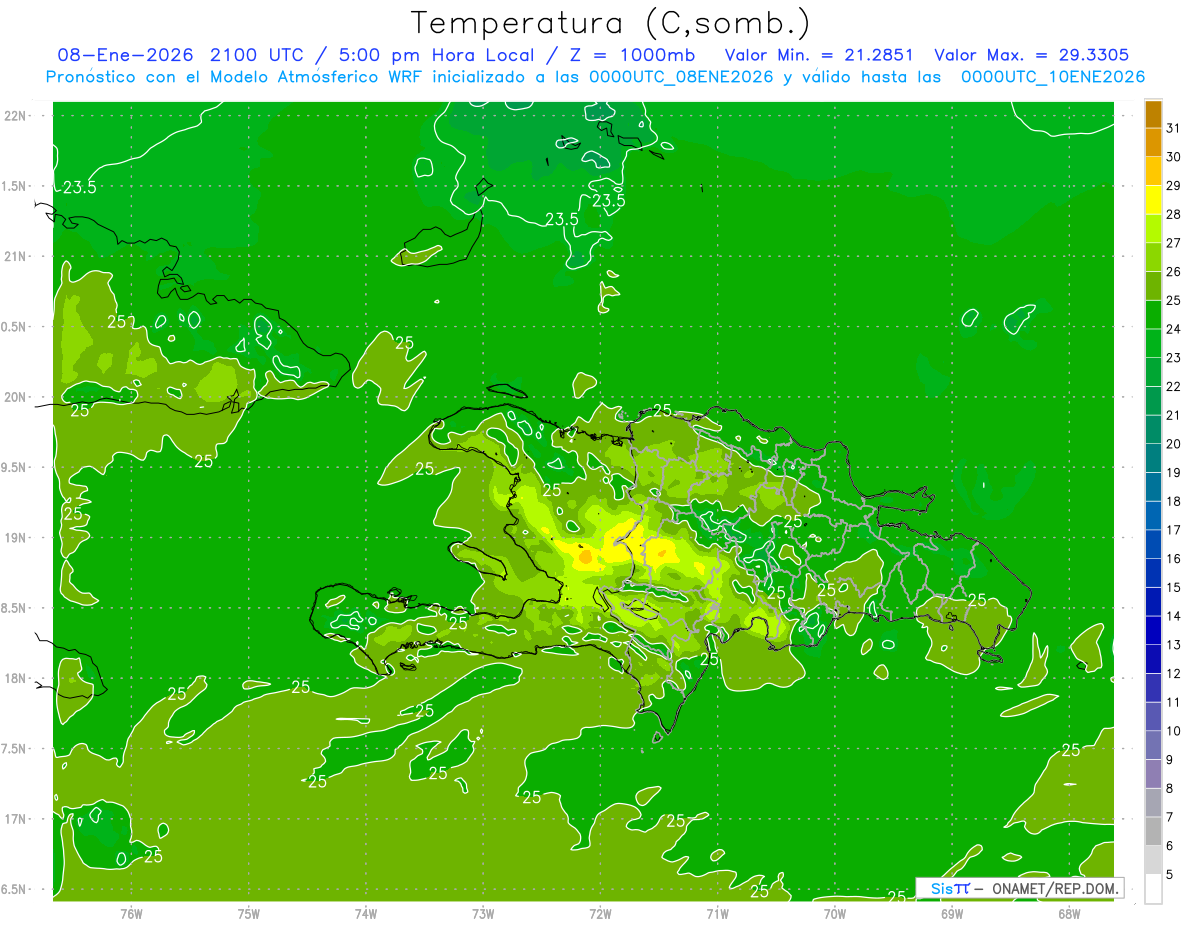The height and width of the screenshot is (927, 1200).
Task: Click the '76W' longitude axis label
Action: click(131, 913)
